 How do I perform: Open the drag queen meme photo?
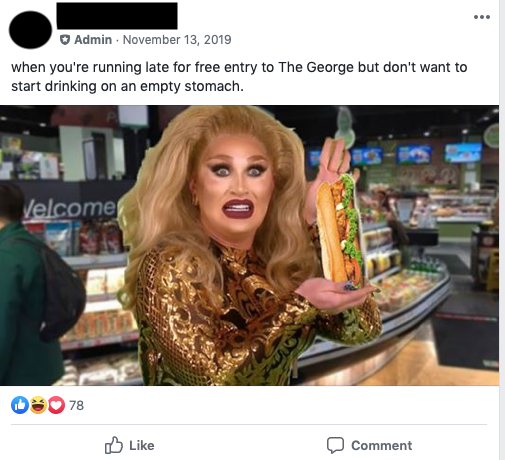[x=249, y=246]
